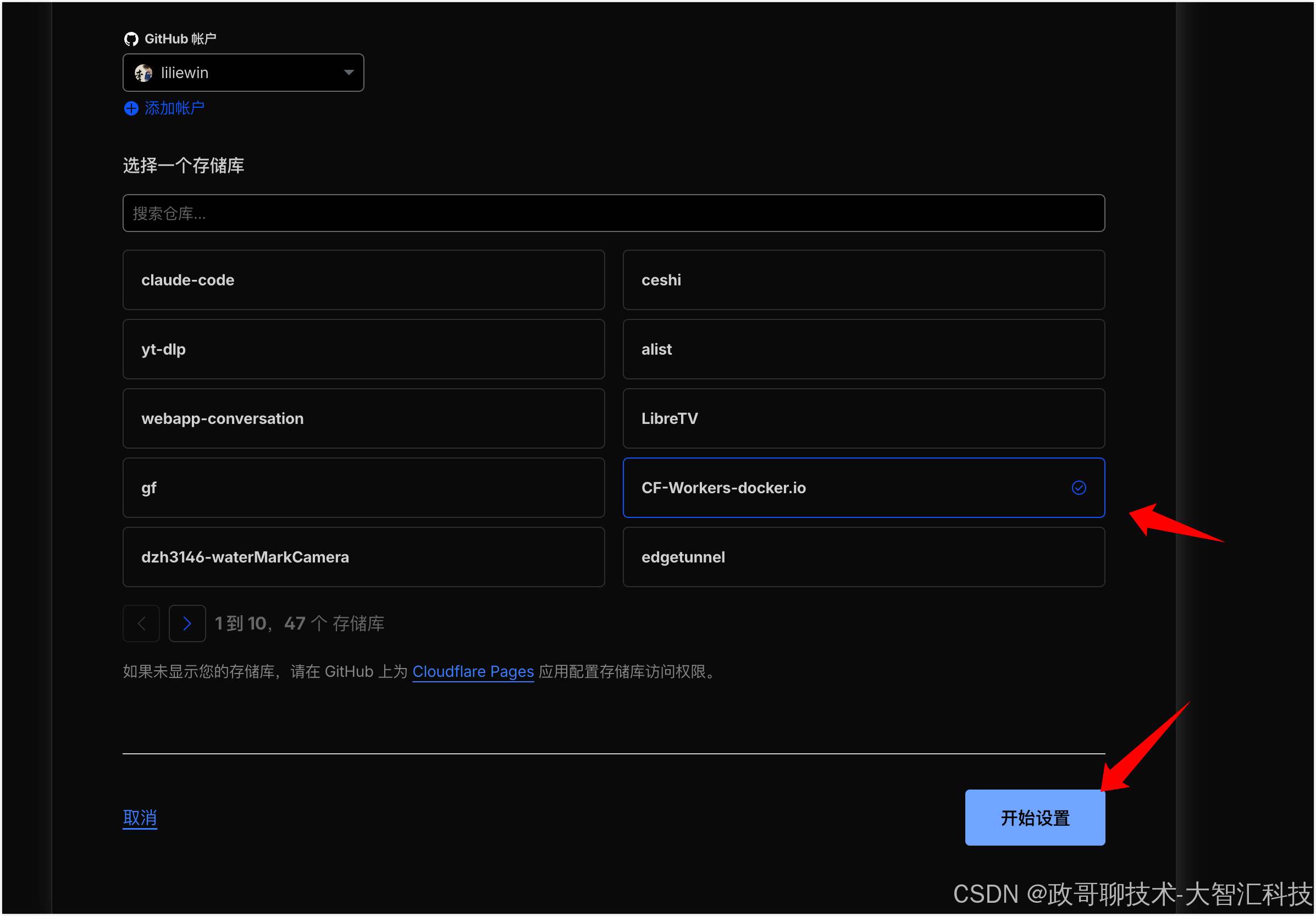Select the gf repository
This screenshot has width=1316, height=916.
point(363,488)
